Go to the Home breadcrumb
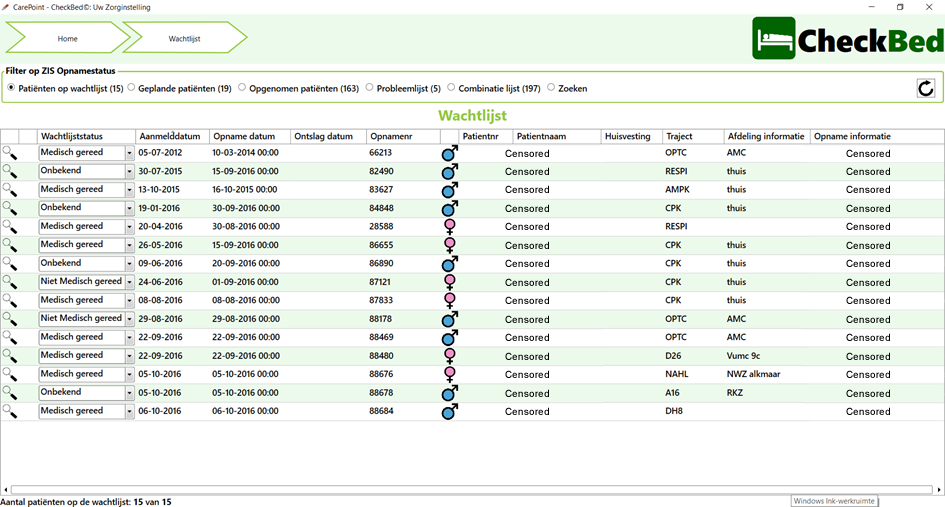This screenshot has height=507, width=945. 68,38
